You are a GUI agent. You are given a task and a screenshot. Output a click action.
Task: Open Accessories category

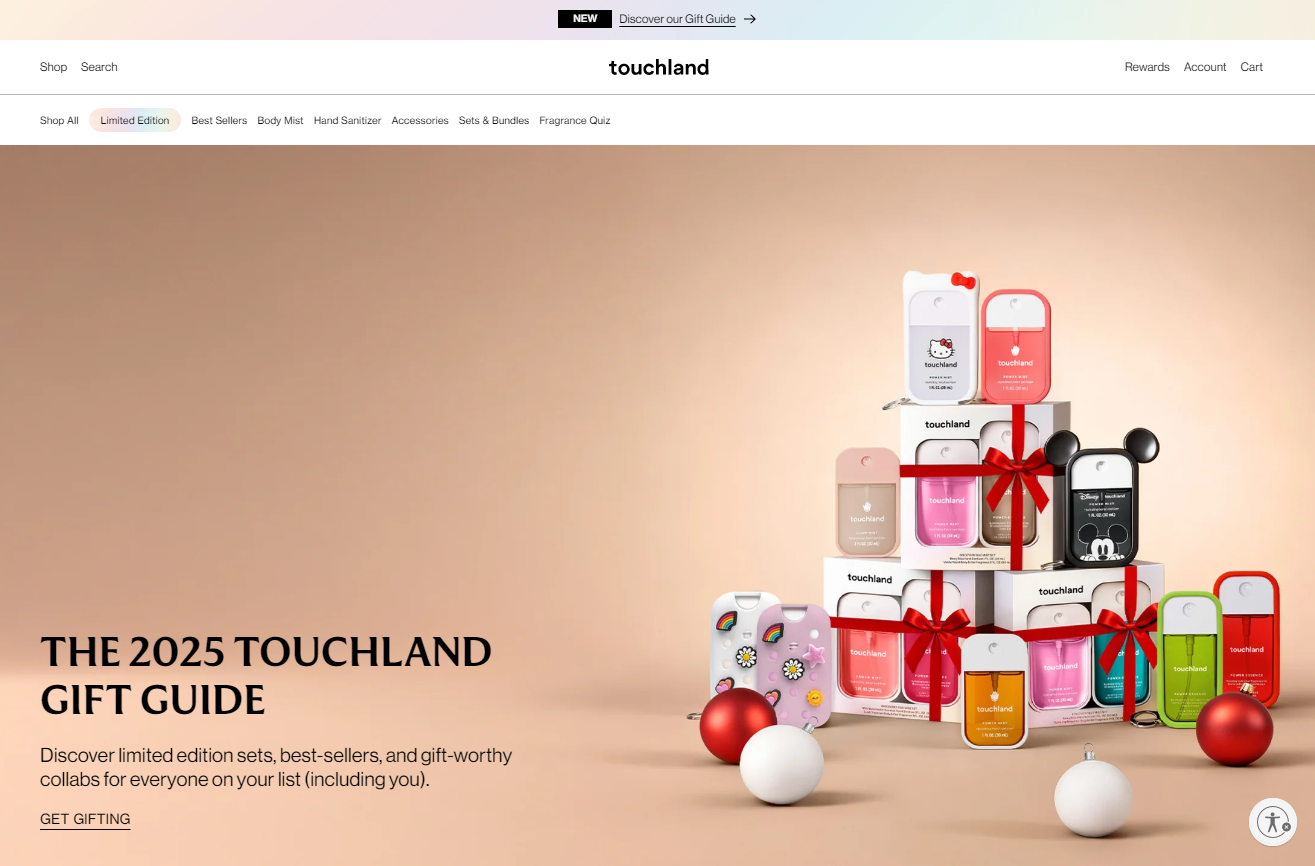[x=420, y=120]
